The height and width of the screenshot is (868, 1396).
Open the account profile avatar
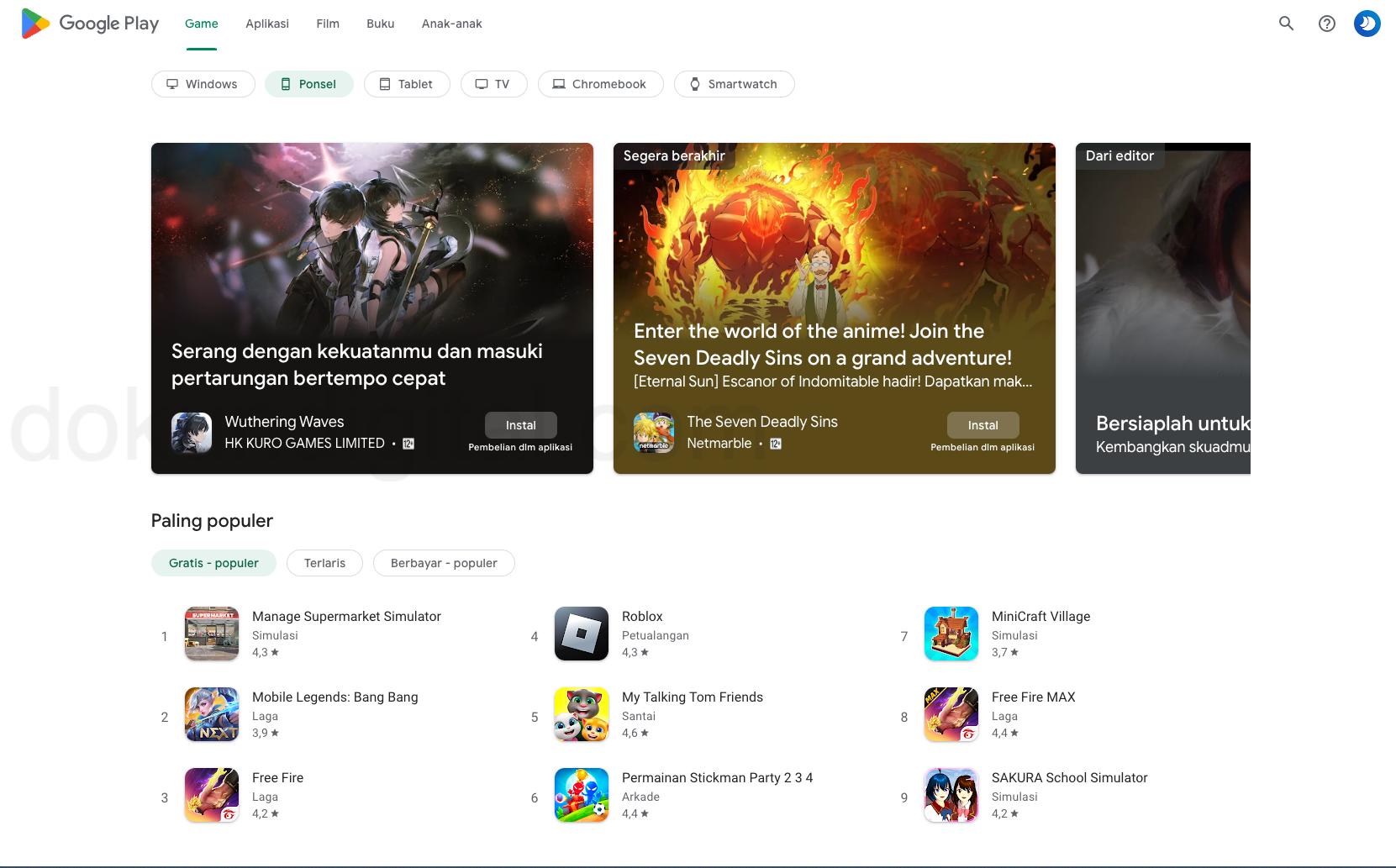1367,24
